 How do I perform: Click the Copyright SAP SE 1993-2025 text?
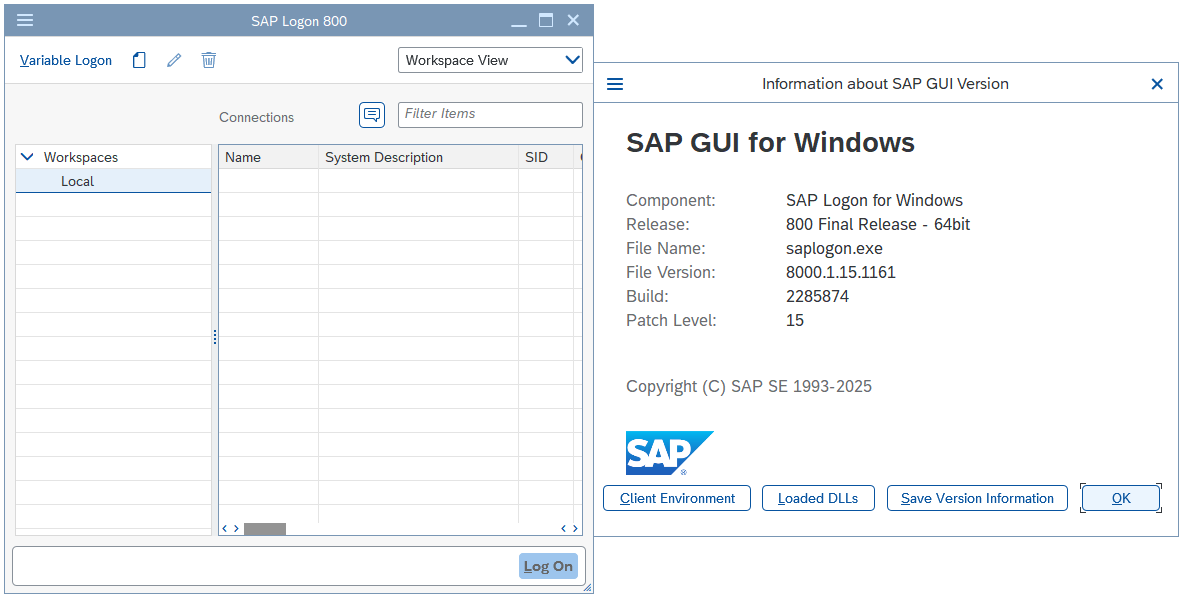pyautogui.click(x=748, y=386)
